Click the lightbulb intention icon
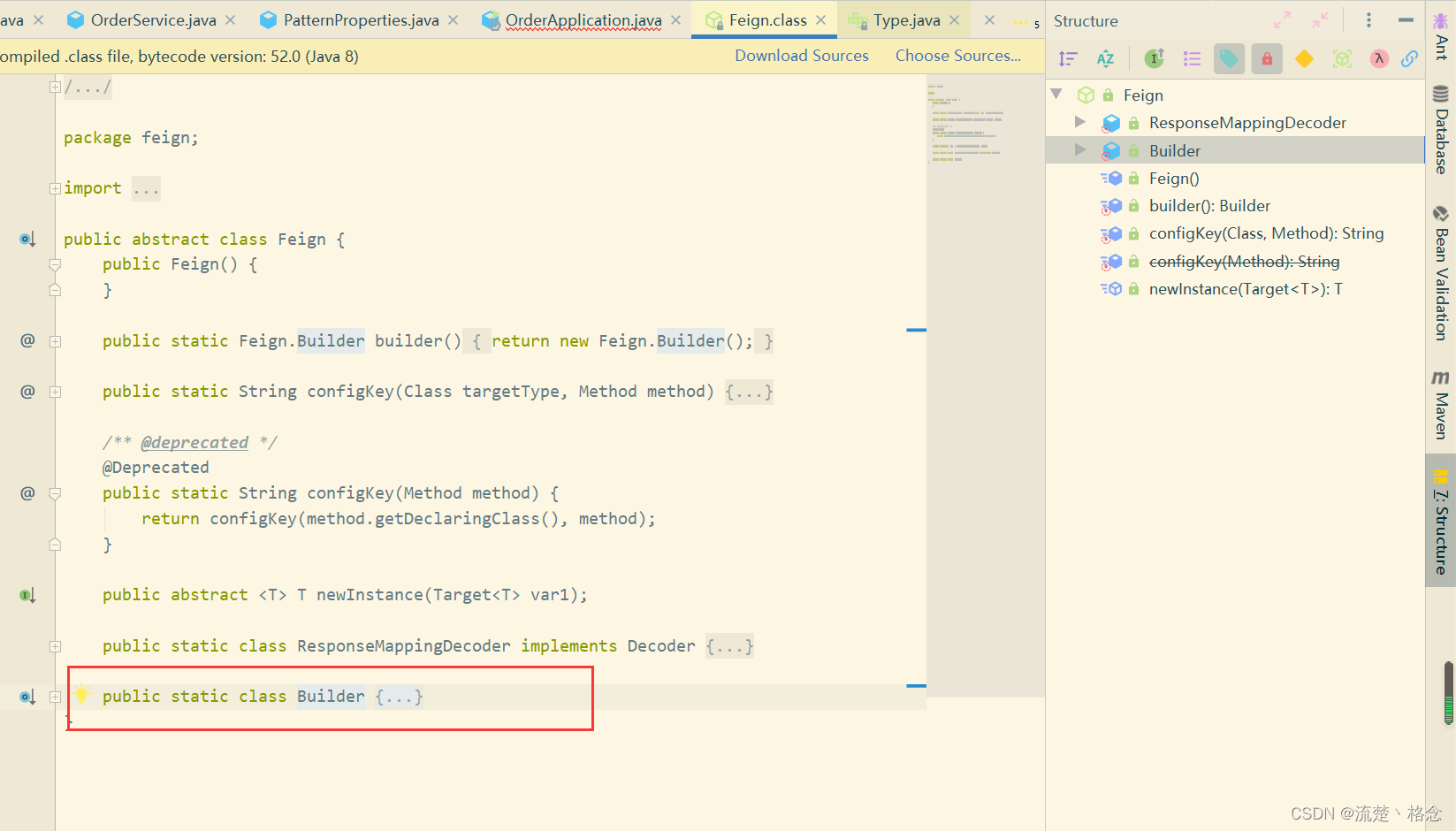Image resolution: width=1456 pixels, height=831 pixels. coord(81,694)
